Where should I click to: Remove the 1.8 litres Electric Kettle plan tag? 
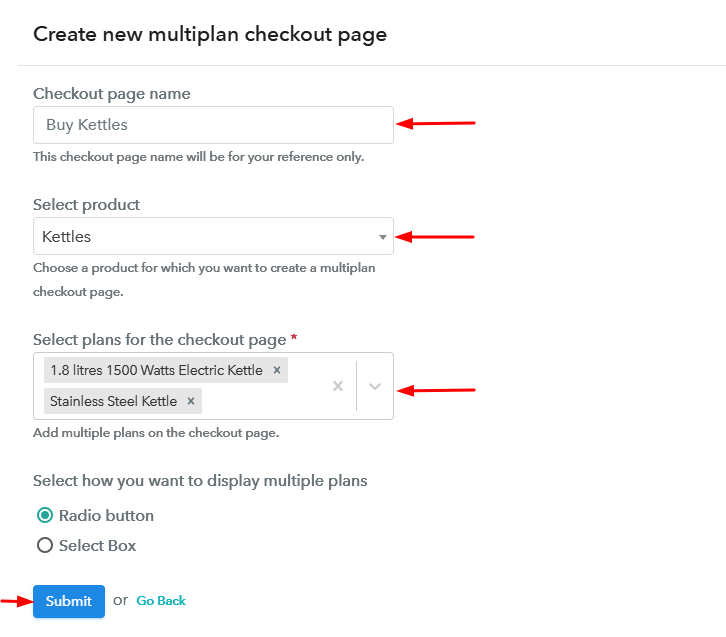click(277, 370)
